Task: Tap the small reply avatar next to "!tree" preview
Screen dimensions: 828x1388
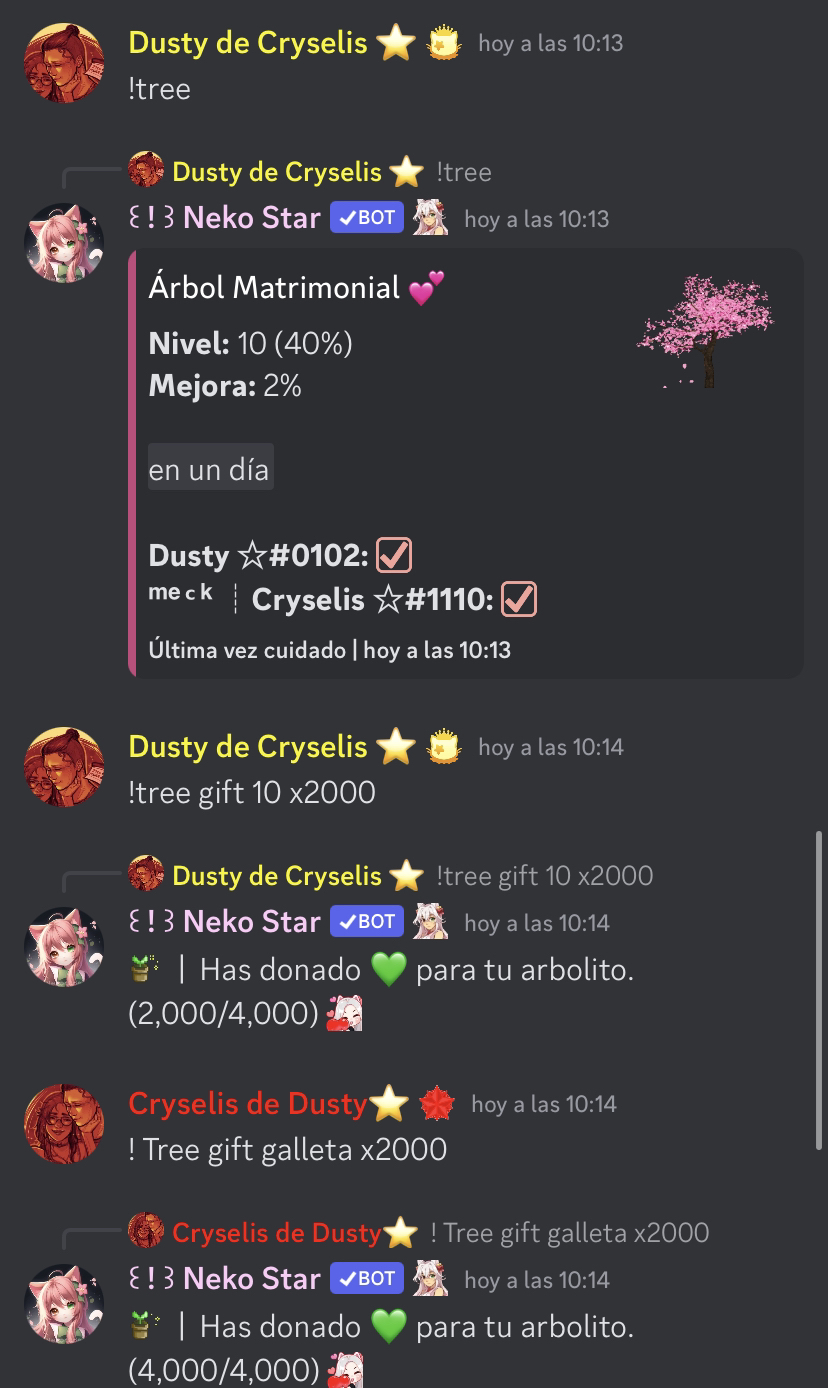Action: click(x=146, y=172)
